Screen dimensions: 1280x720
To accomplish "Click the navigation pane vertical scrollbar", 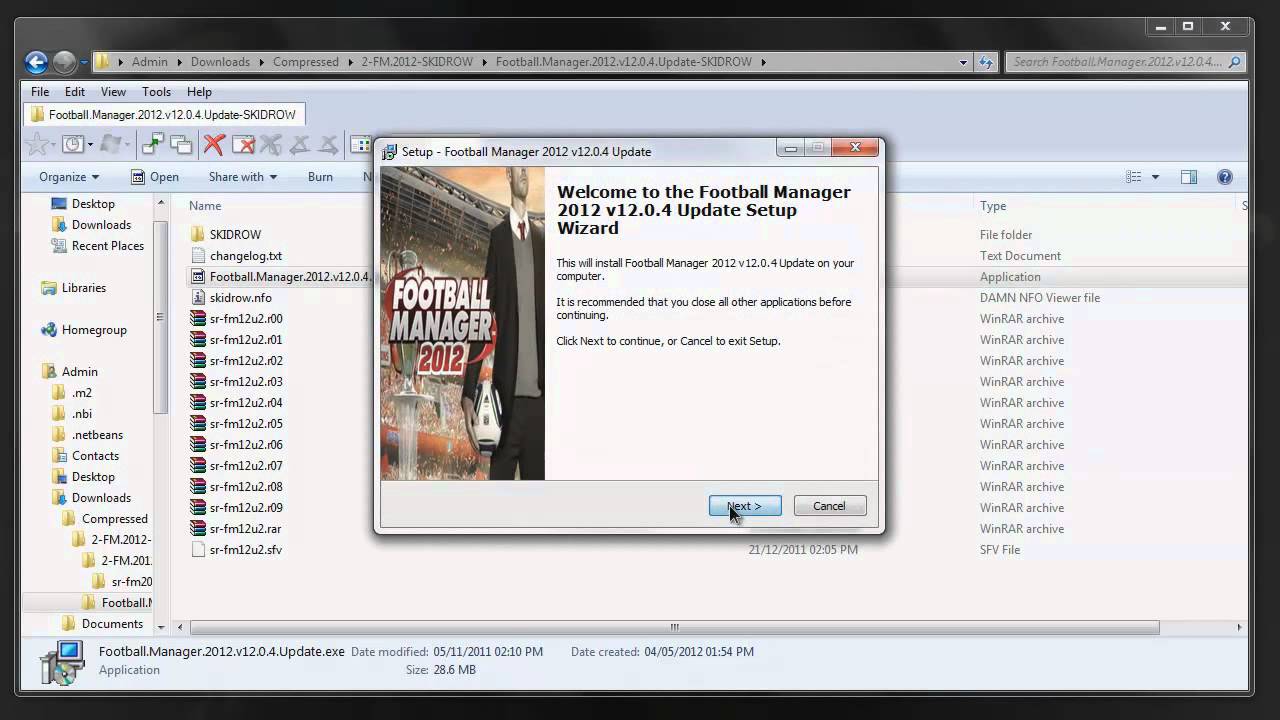I will tap(160, 317).
